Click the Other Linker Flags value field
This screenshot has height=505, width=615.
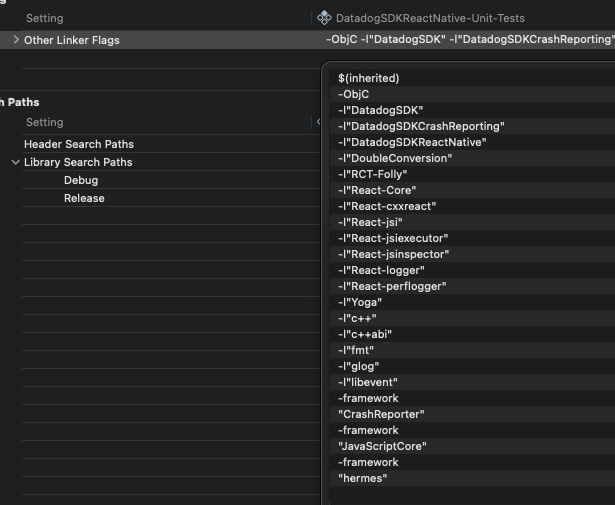(470, 40)
